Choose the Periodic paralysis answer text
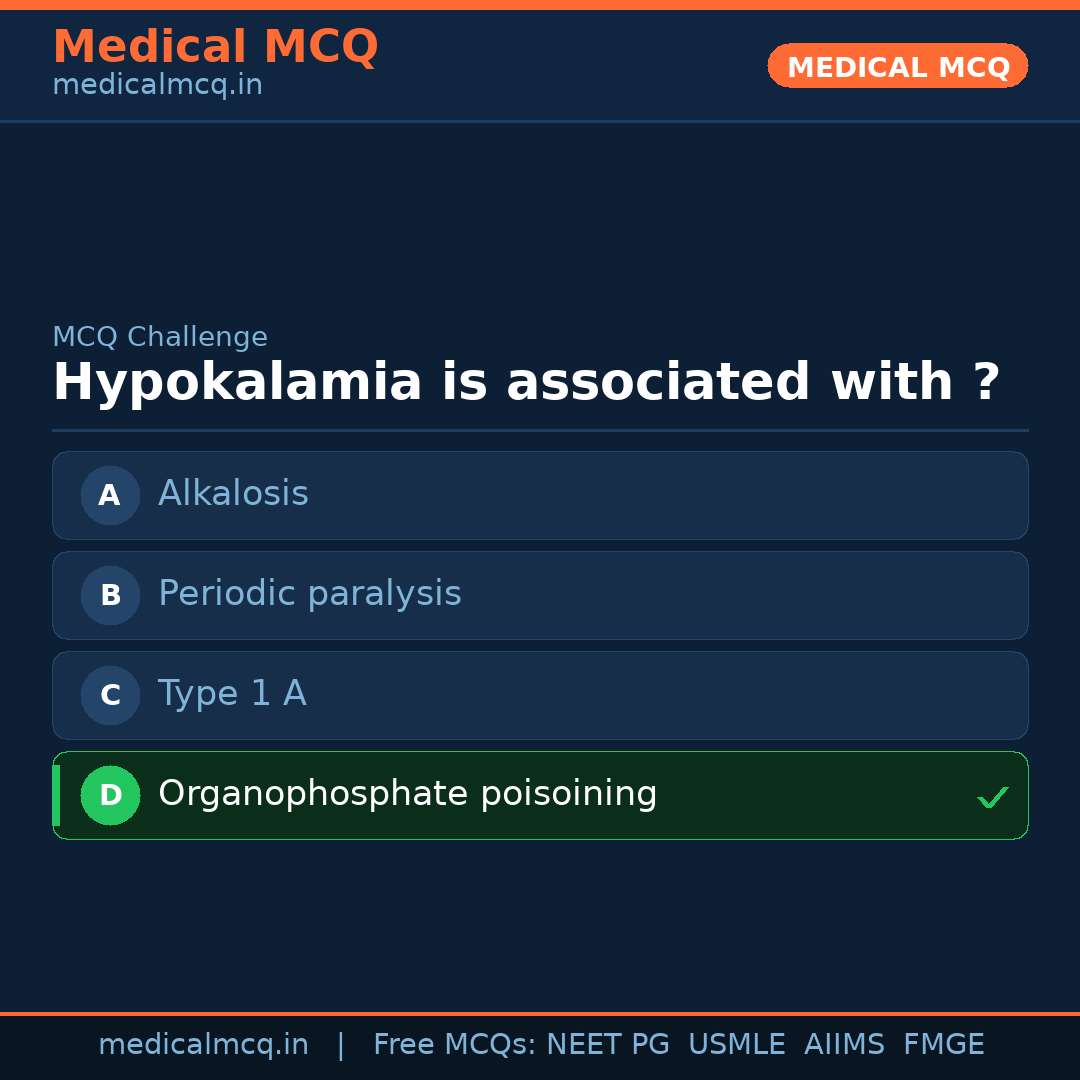Viewport: 1080px width, 1080px height. click(x=309, y=594)
